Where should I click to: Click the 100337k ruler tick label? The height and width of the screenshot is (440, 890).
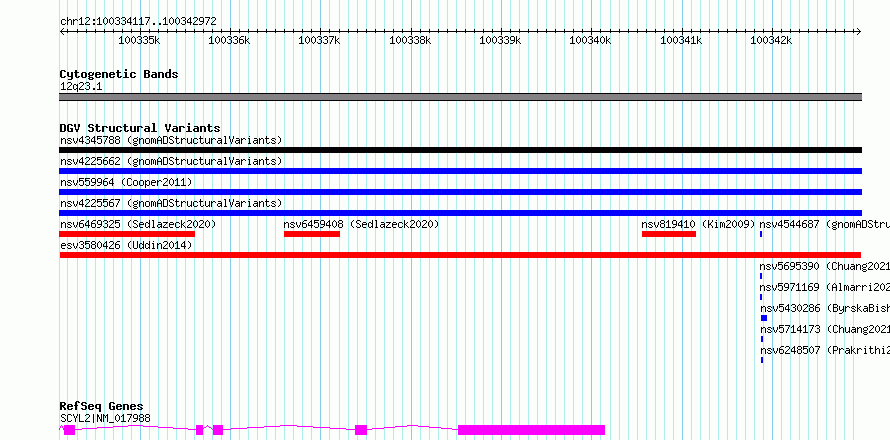coord(319,40)
